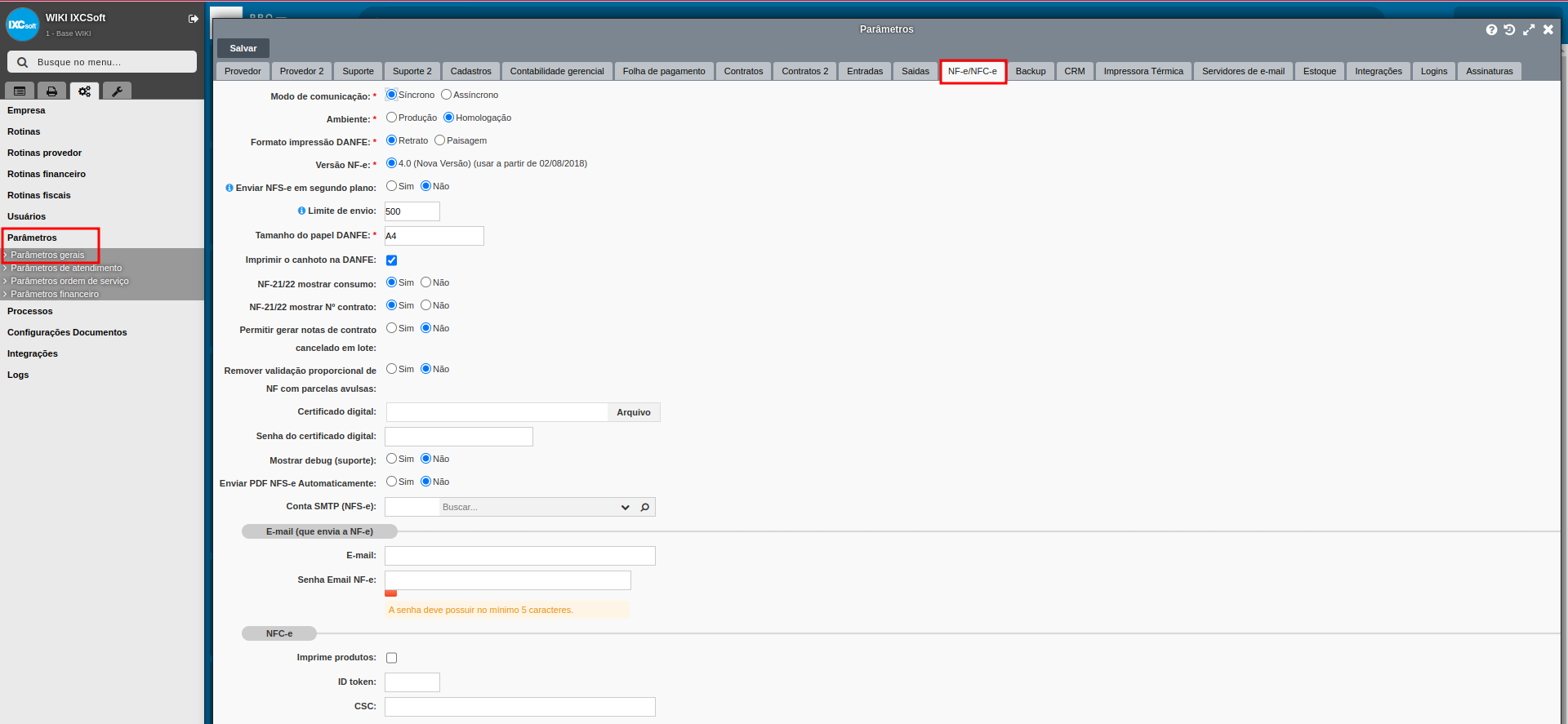Screen dimensions: 1568x724
Task: Click the magnifier icon in Conta SMTP field
Action: pos(645,507)
